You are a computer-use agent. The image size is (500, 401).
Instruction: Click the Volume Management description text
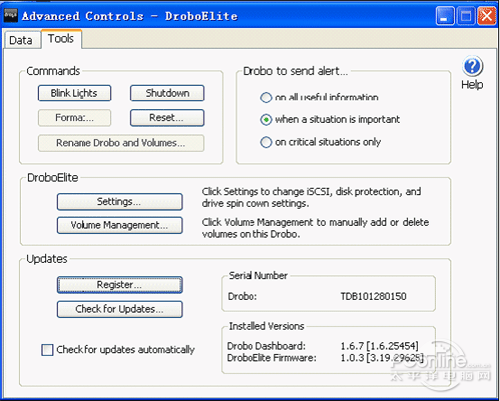[315, 228]
